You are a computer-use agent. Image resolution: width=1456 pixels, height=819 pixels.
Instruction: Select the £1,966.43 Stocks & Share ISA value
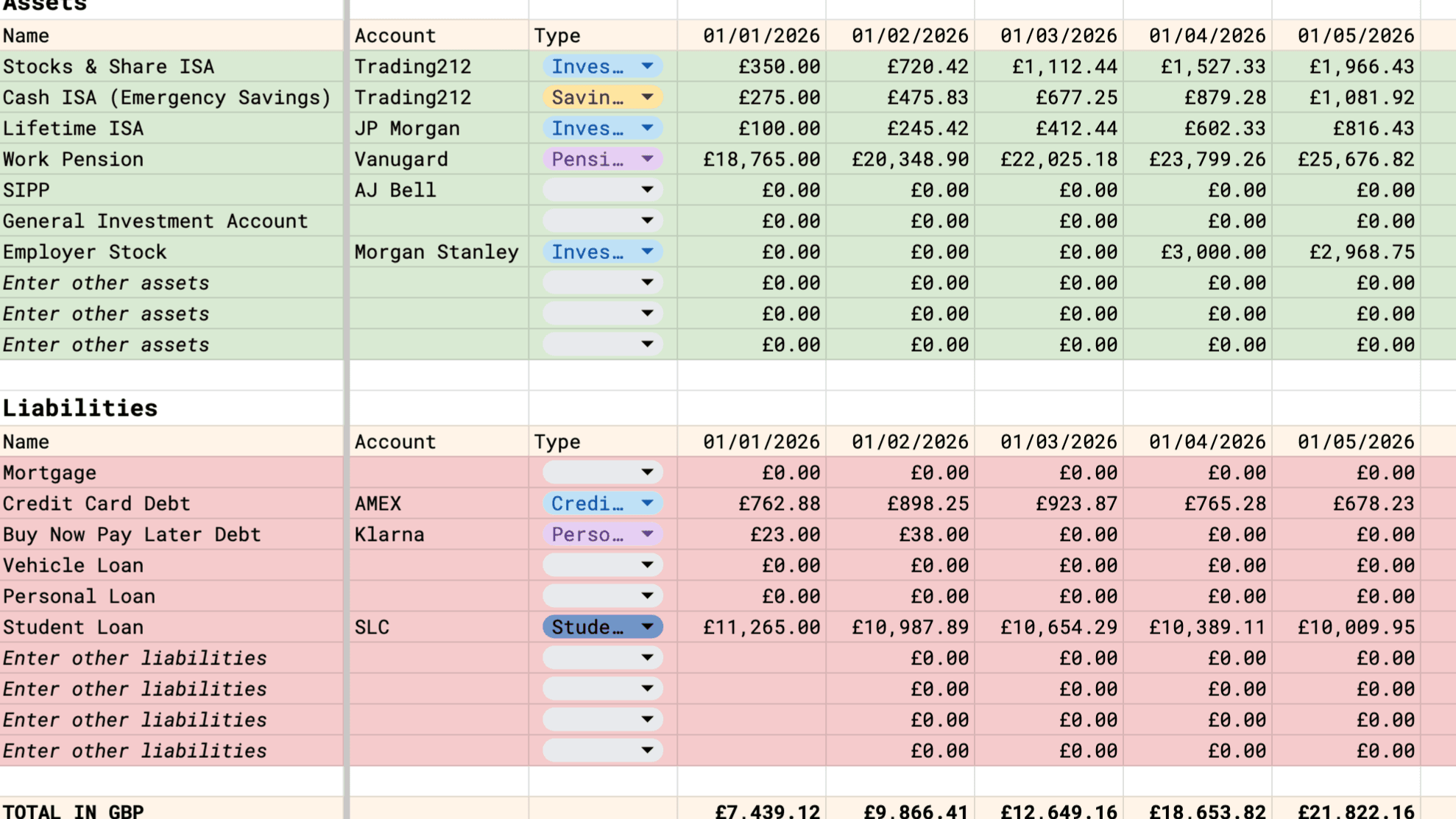tap(1346, 66)
